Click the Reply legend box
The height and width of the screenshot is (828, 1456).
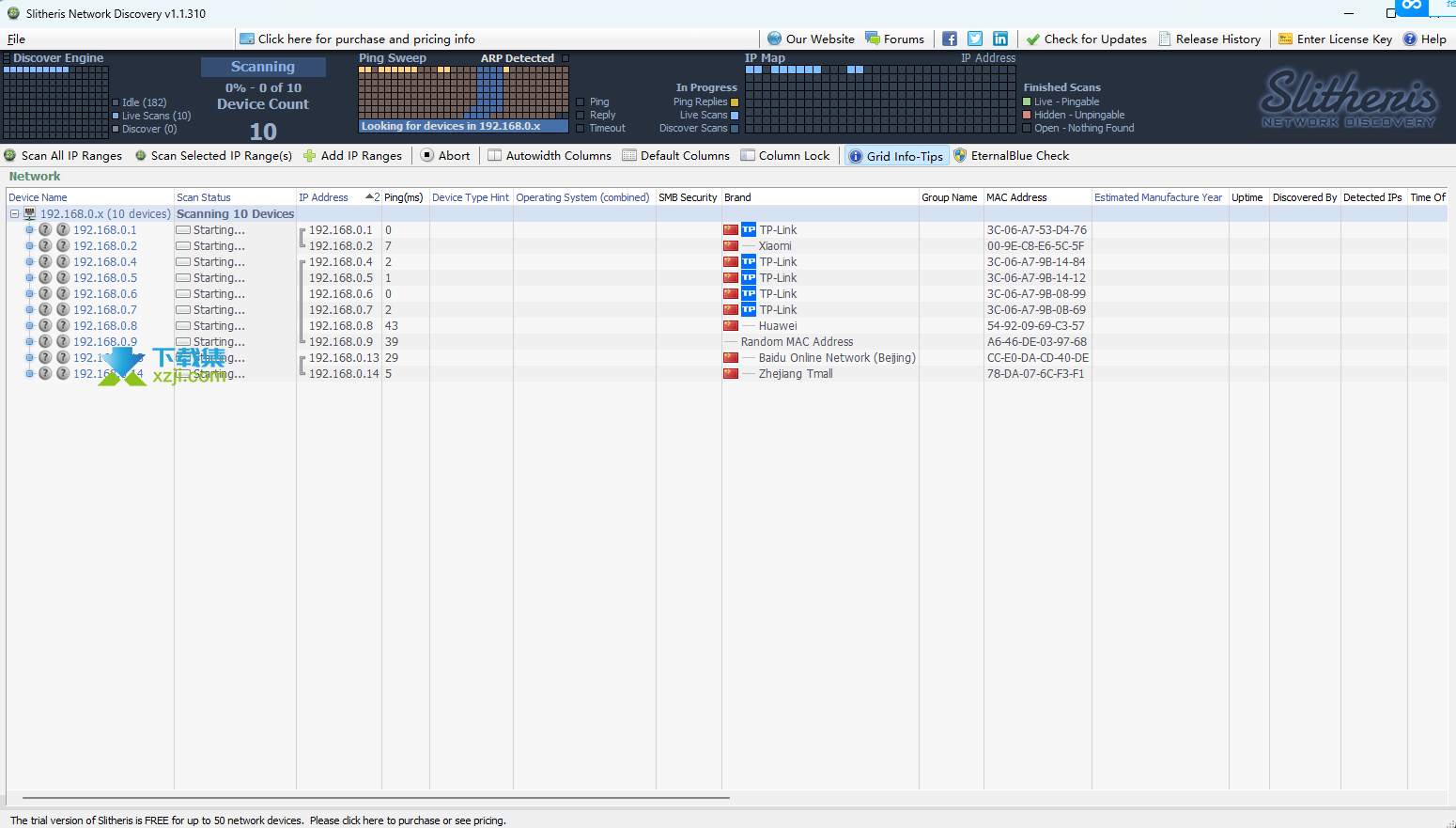(x=581, y=115)
